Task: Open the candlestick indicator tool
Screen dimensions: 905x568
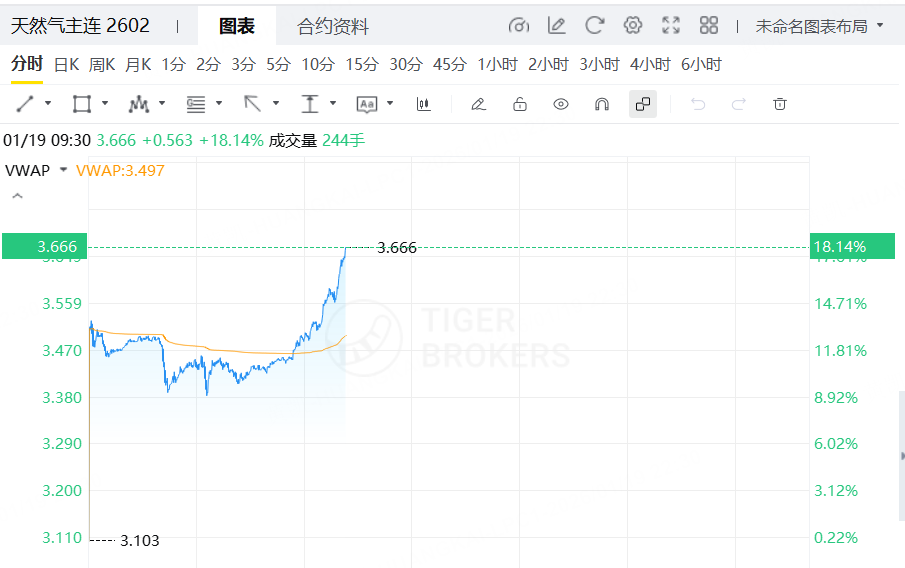Action: point(423,104)
